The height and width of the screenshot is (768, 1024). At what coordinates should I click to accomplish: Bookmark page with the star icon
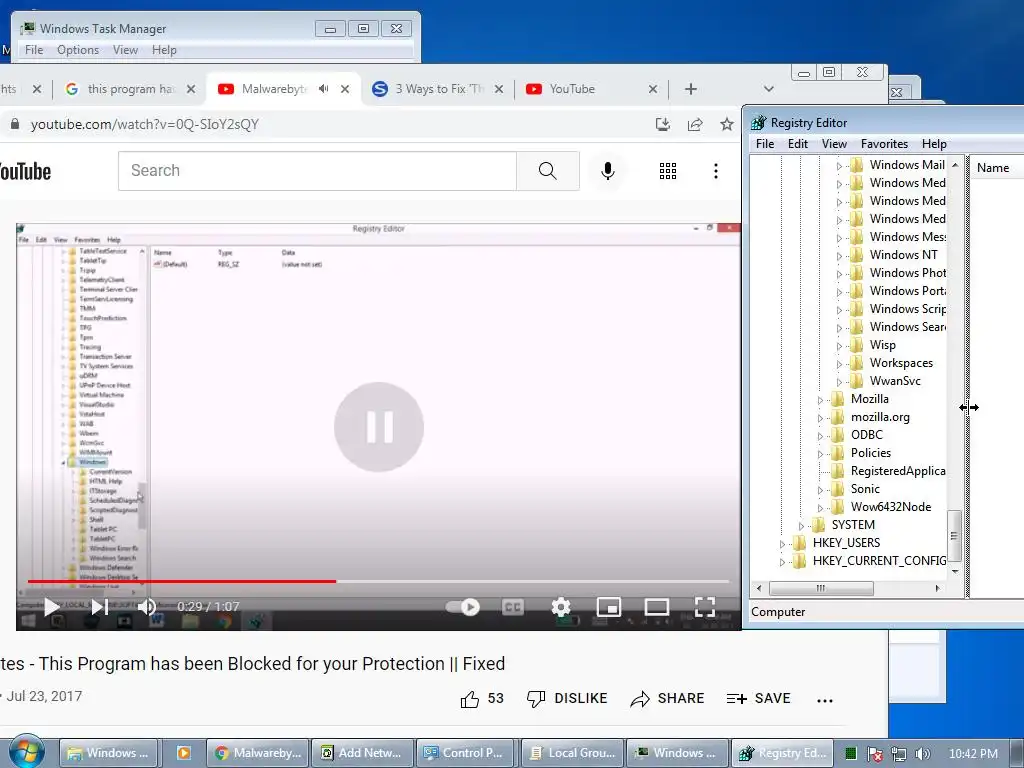click(x=726, y=124)
